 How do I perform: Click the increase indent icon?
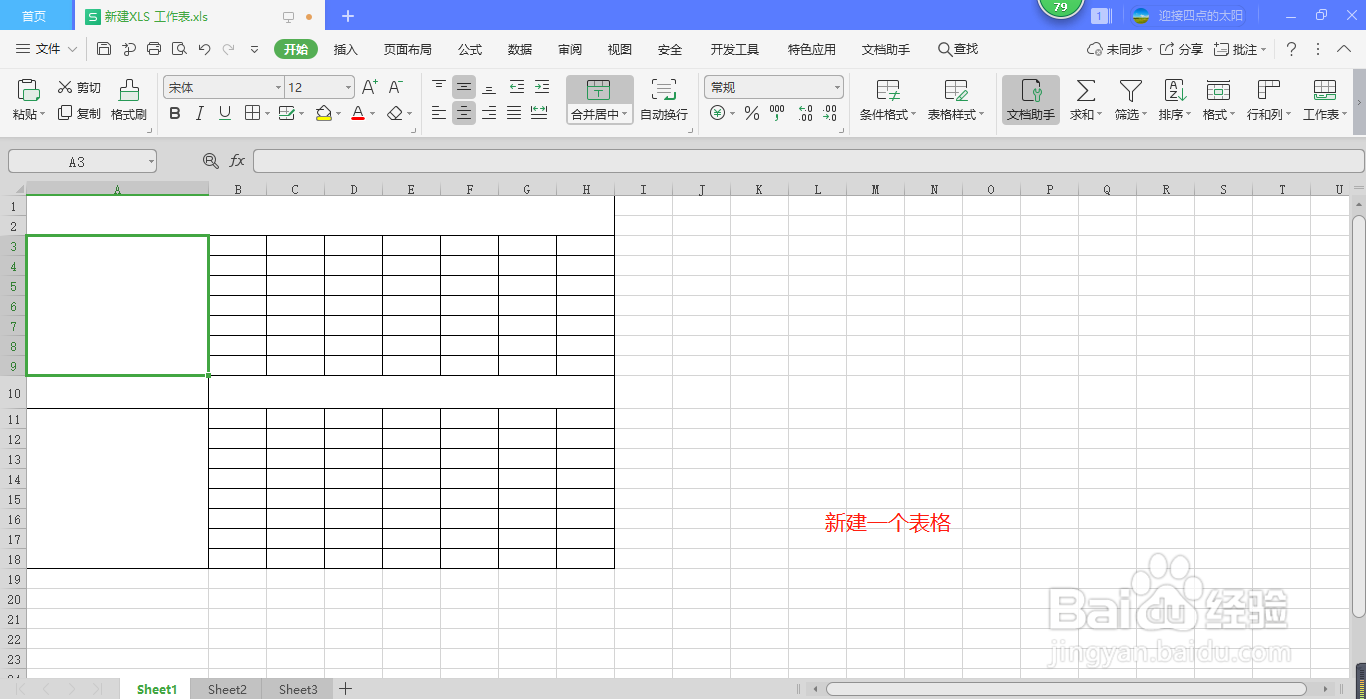pyautogui.click(x=541, y=87)
